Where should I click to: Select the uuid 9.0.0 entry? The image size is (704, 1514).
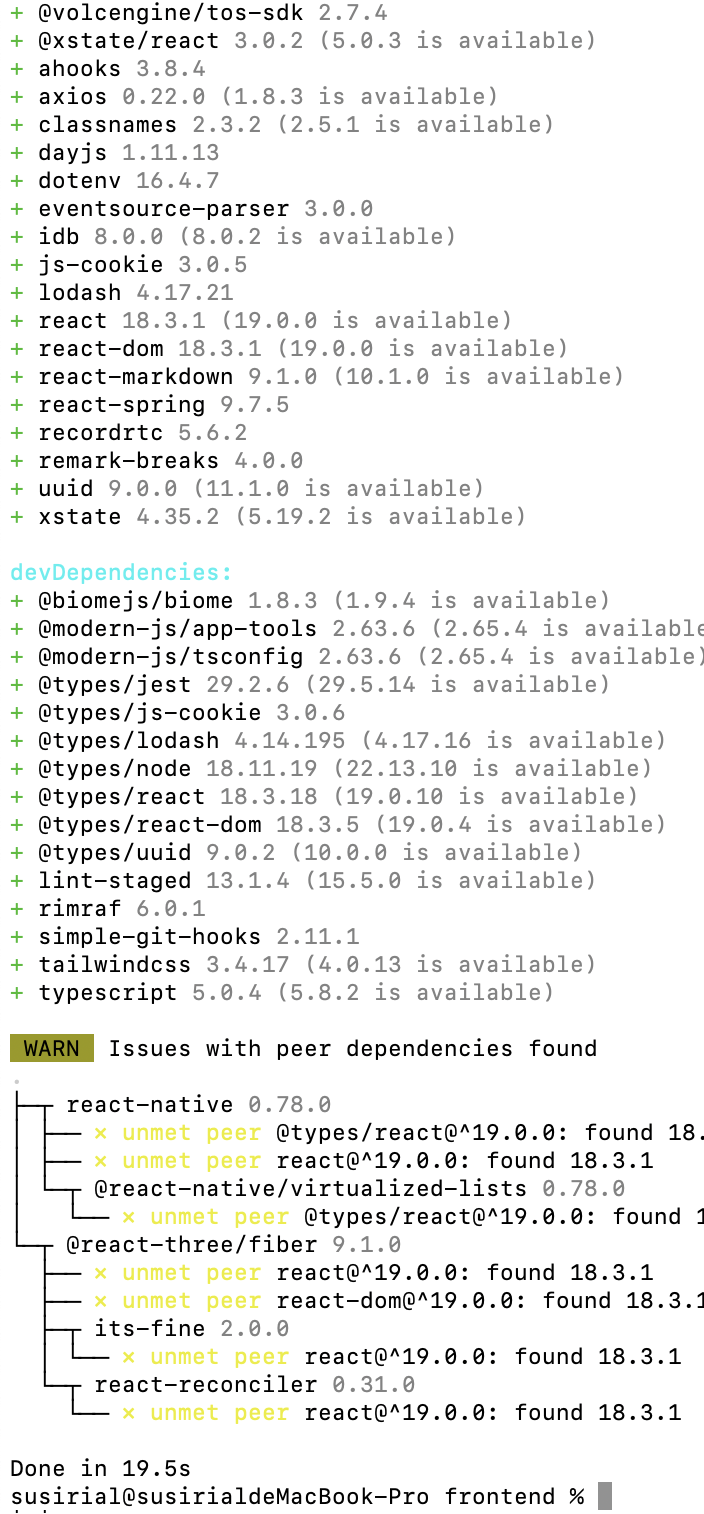pyautogui.click(x=247, y=489)
